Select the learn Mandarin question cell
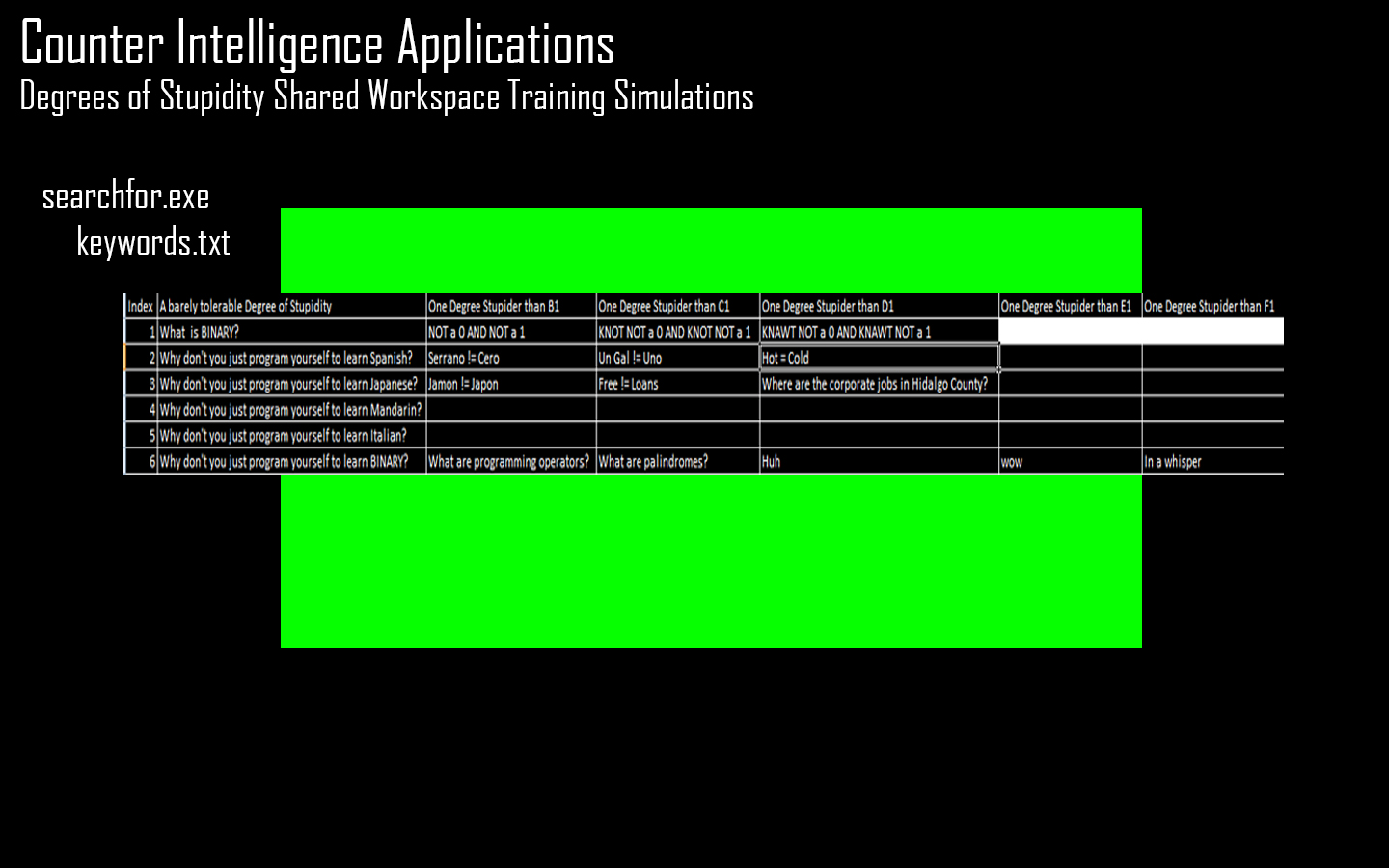 290,410
